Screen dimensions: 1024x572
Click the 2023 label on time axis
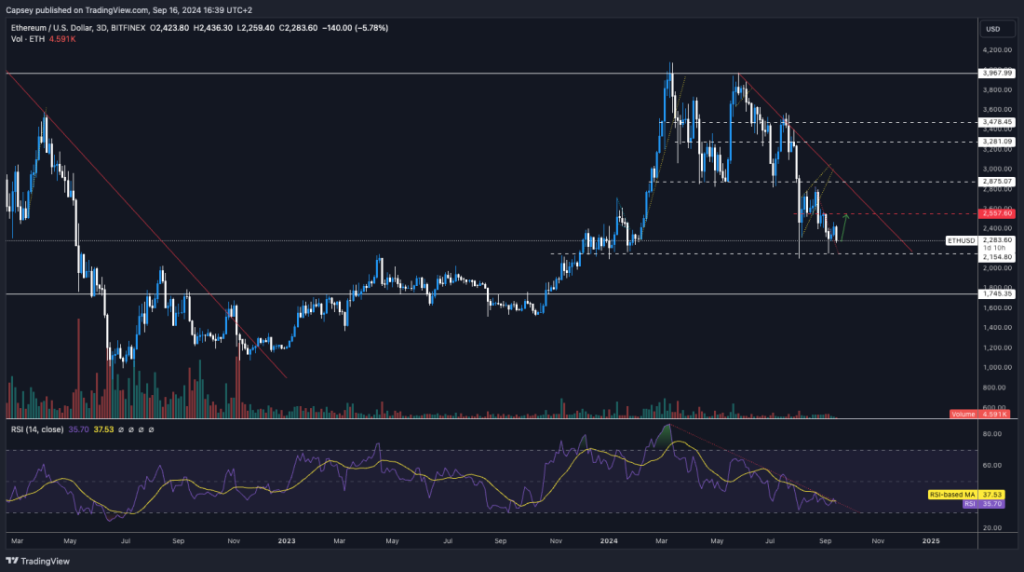[287, 540]
